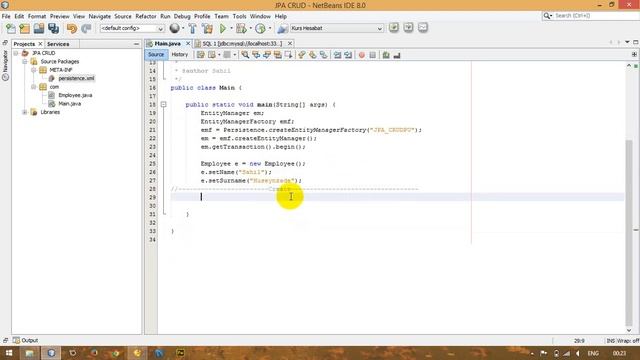640x360 pixels.
Task: Run the project with green play icon
Action: pyautogui.click(x=223, y=28)
